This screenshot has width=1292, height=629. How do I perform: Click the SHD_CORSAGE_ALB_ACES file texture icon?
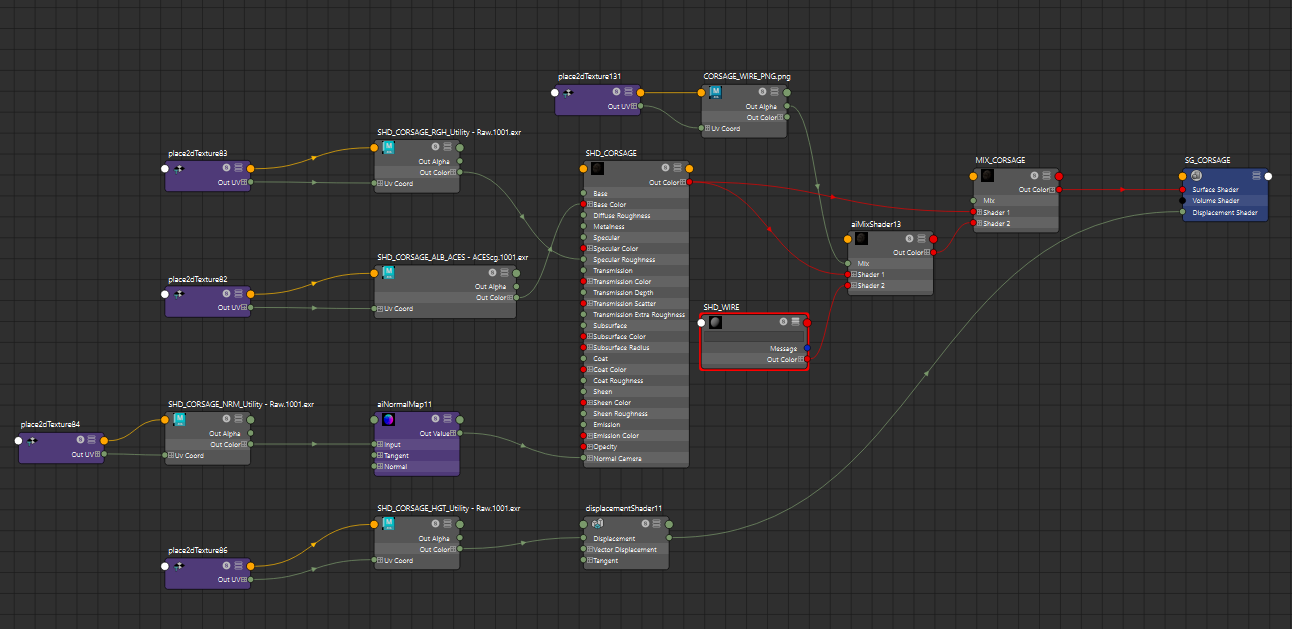point(389,272)
